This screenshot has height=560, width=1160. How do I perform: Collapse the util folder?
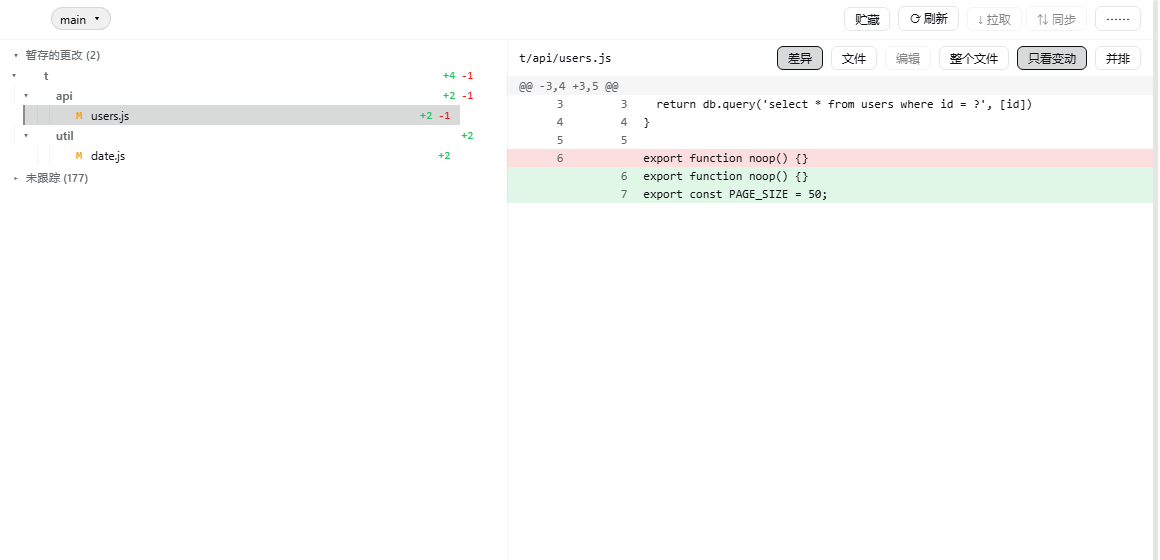(x=26, y=136)
